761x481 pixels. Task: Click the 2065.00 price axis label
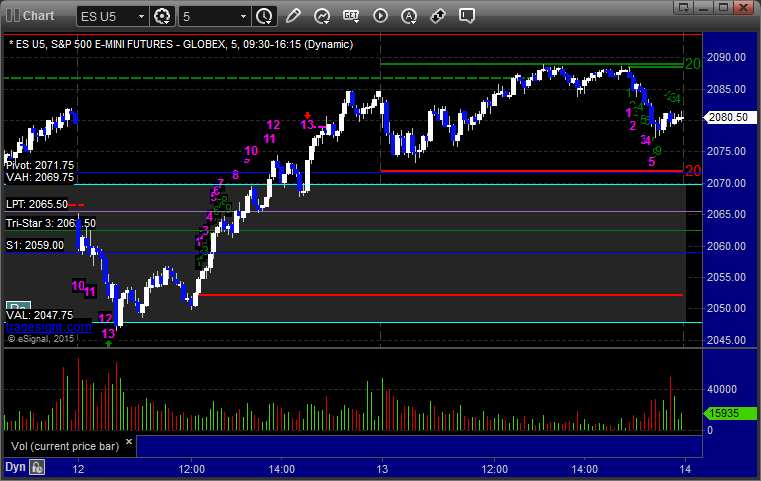coord(726,215)
